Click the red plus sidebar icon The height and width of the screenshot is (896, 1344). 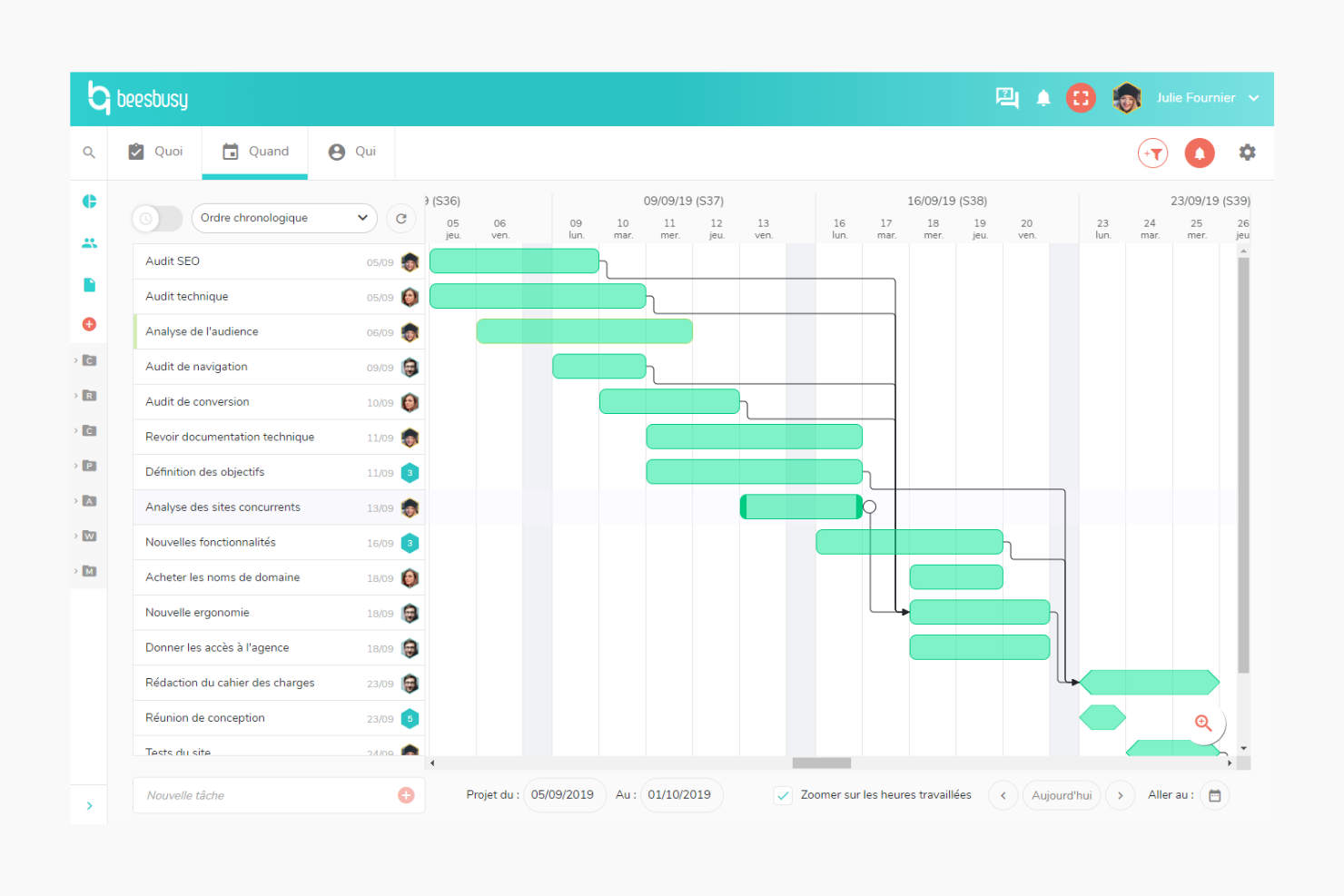[89, 324]
